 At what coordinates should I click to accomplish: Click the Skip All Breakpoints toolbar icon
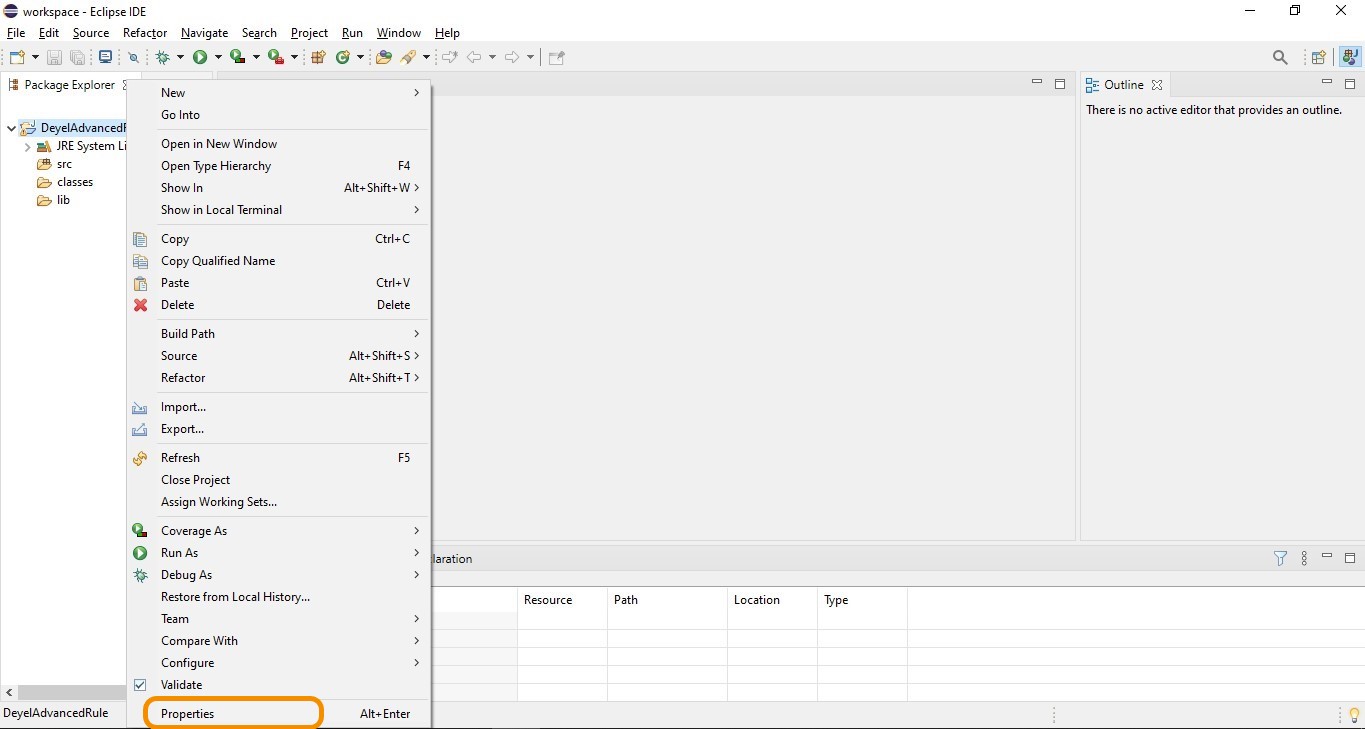133,57
